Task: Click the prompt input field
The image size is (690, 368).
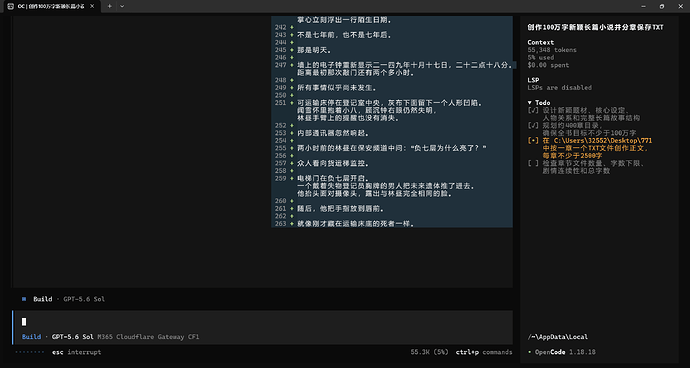Action: tap(263, 322)
